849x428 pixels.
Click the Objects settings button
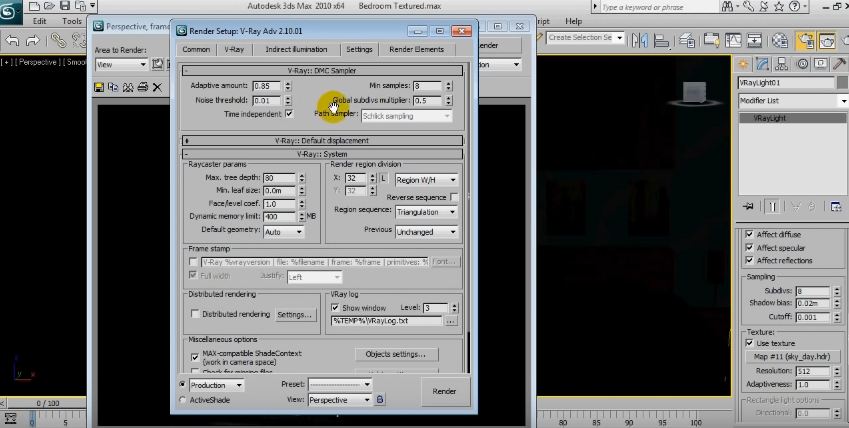point(396,354)
